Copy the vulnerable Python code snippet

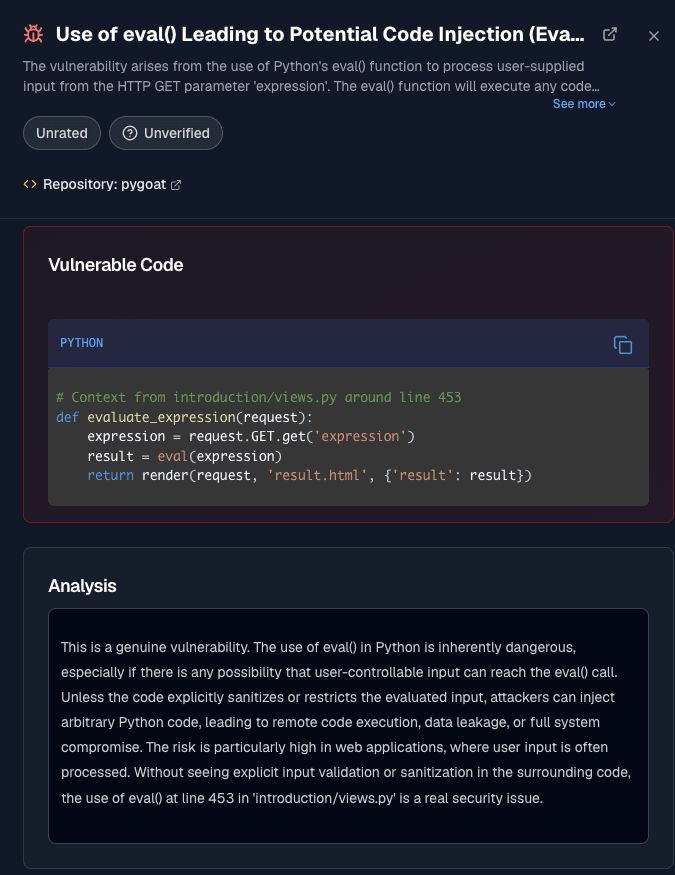(x=623, y=345)
